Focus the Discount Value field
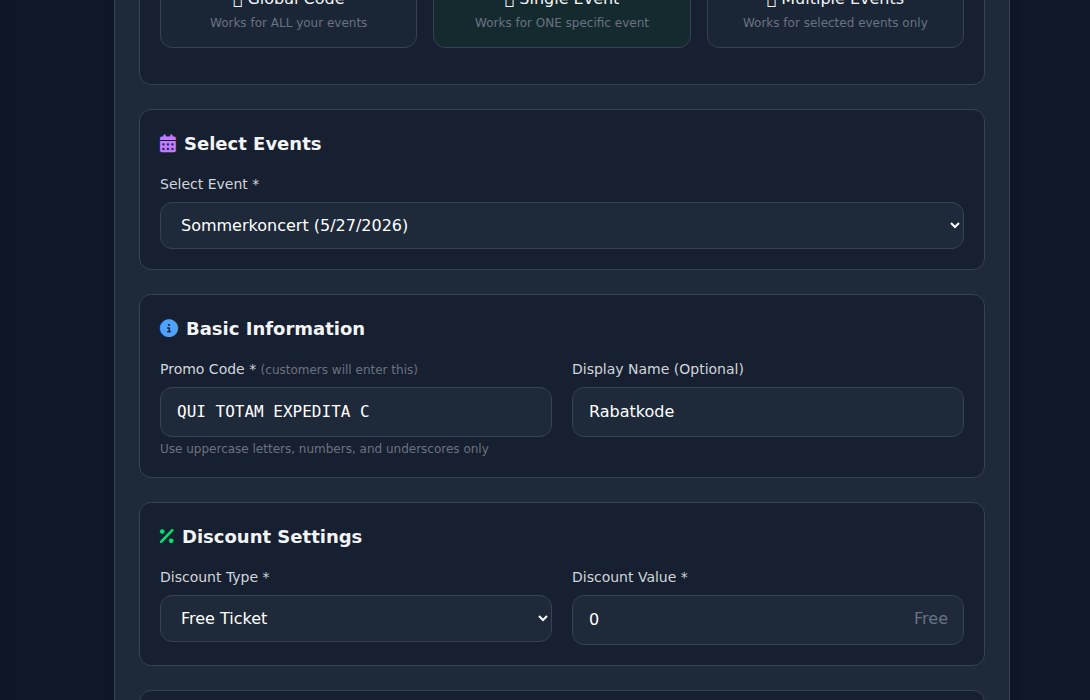 [767, 619]
